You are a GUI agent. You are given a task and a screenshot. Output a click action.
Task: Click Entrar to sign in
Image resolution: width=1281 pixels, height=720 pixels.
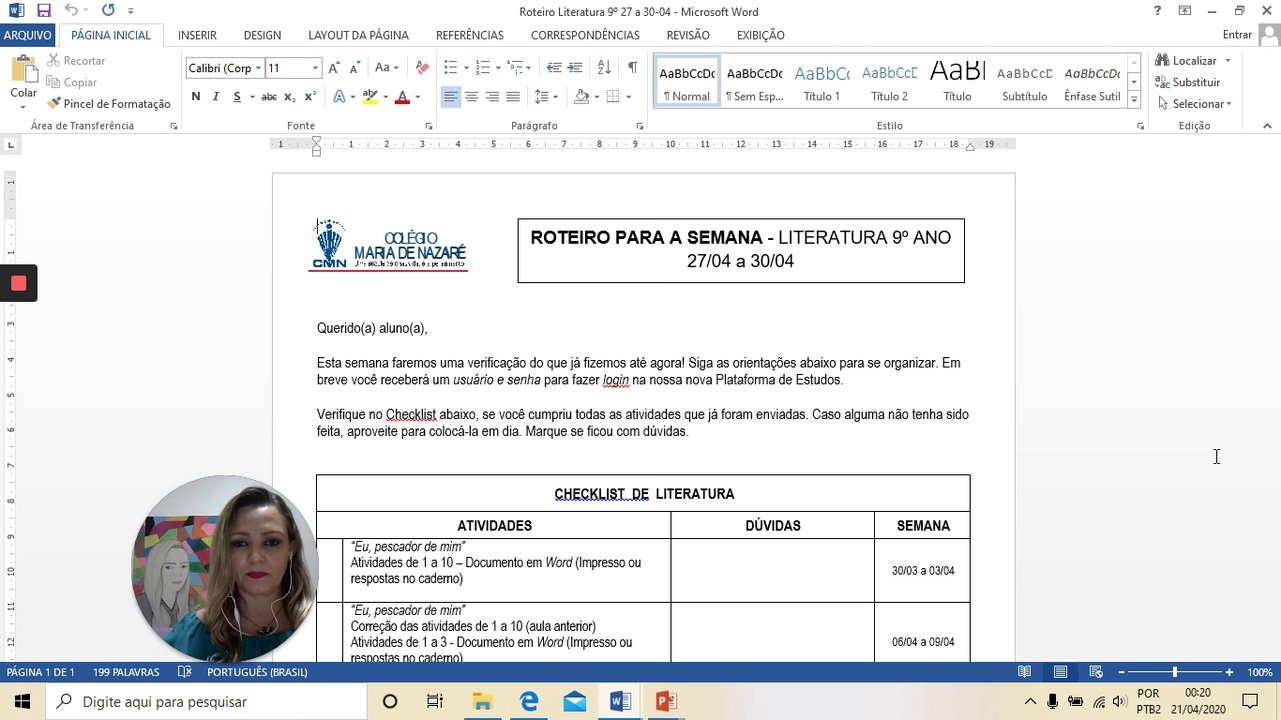[1237, 35]
